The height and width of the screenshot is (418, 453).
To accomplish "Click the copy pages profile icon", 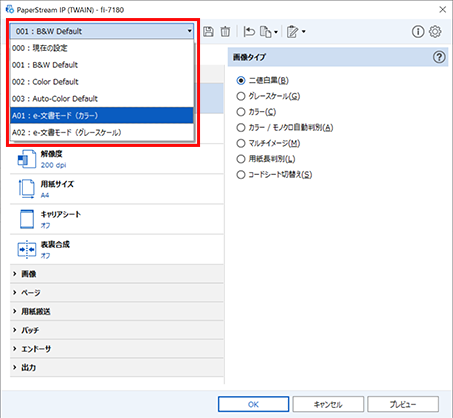I will tap(266, 32).
